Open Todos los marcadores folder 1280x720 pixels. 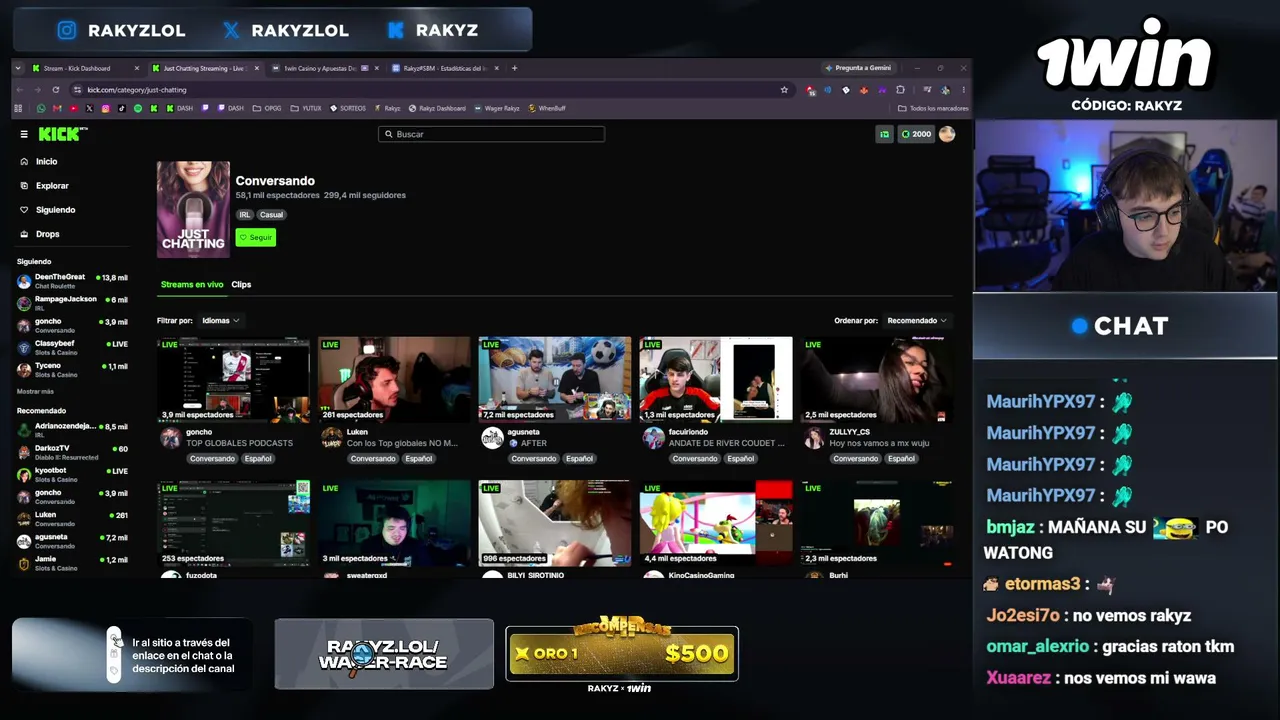click(x=933, y=108)
